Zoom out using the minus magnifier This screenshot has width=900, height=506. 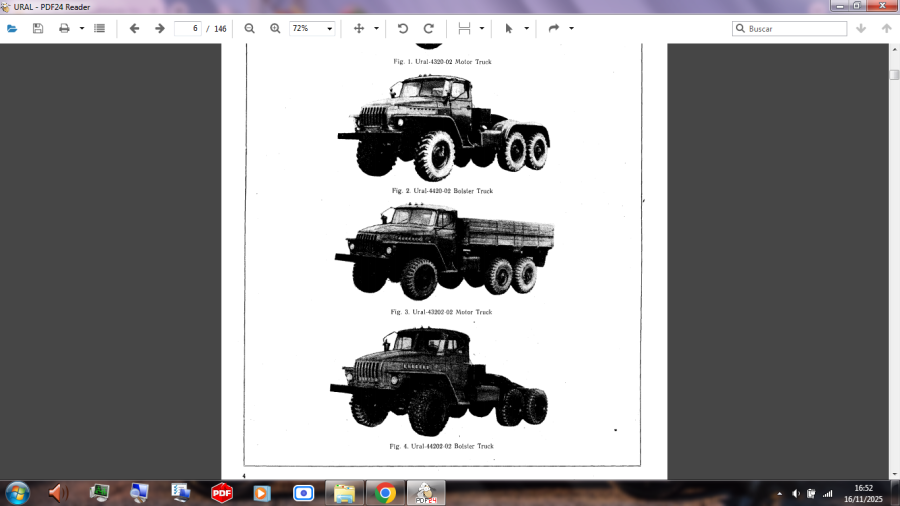pos(250,28)
